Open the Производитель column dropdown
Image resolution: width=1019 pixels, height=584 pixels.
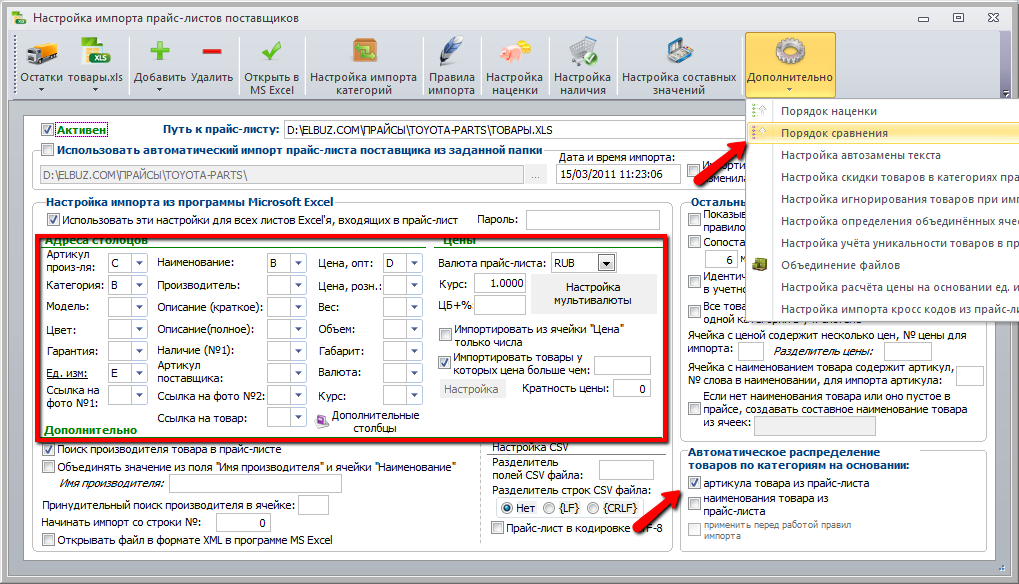(298, 285)
